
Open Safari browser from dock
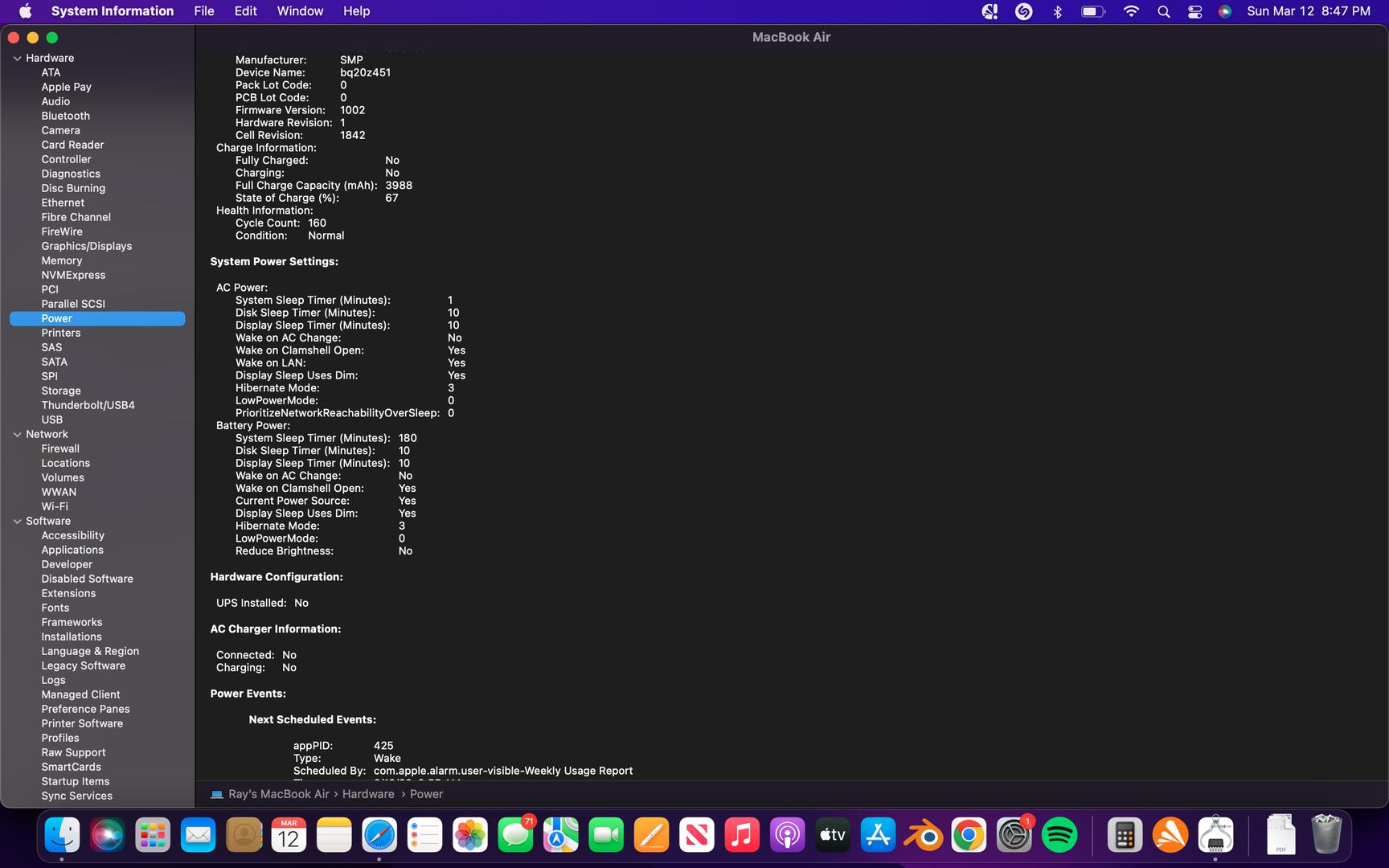click(x=379, y=836)
